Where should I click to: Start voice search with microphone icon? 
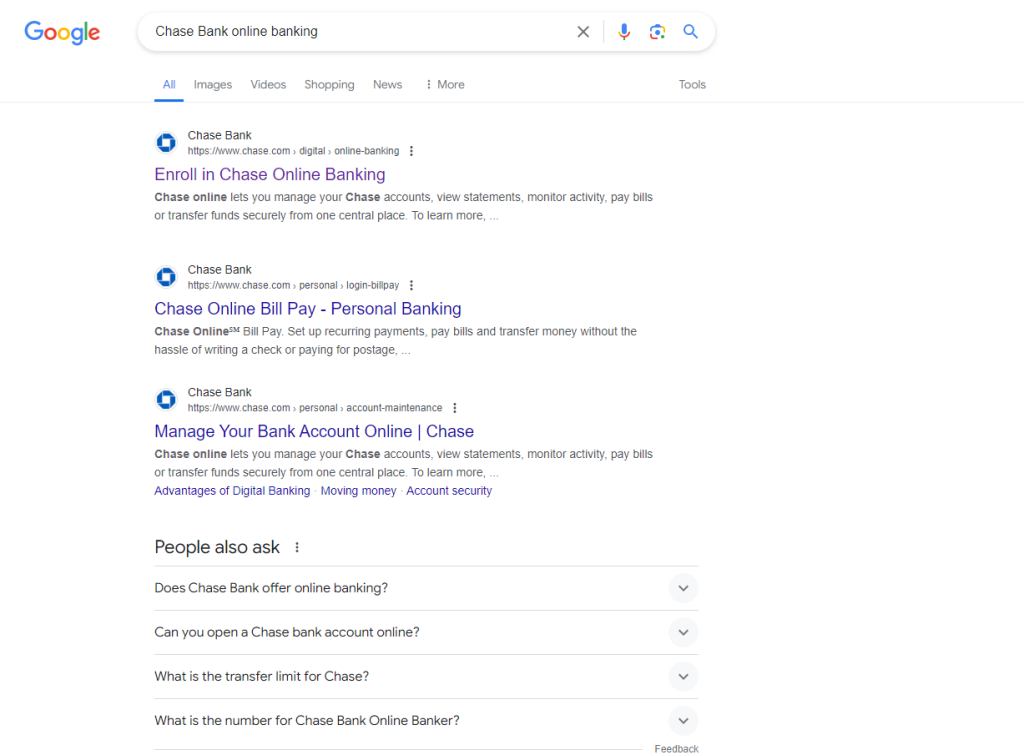point(624,32)
